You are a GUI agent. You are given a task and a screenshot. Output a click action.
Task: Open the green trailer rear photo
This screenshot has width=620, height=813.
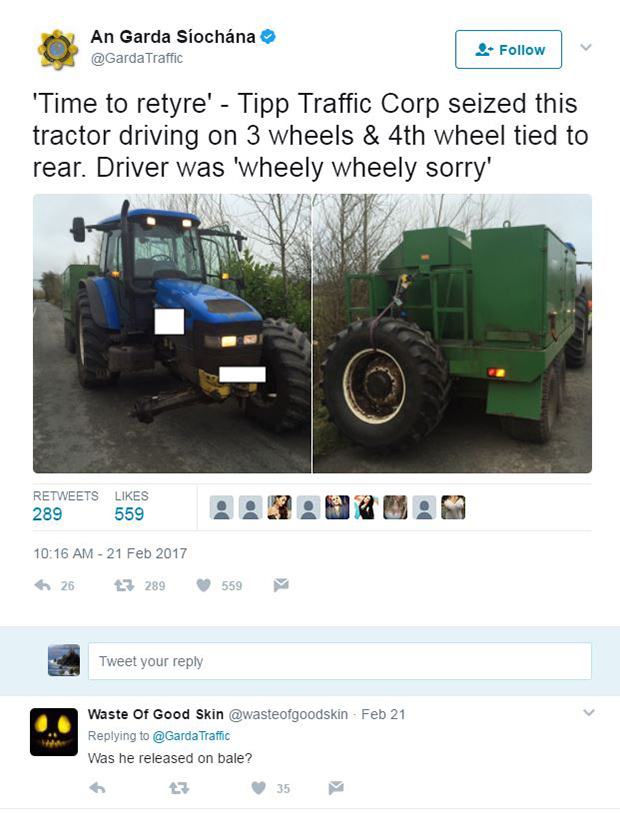[452, 333]
